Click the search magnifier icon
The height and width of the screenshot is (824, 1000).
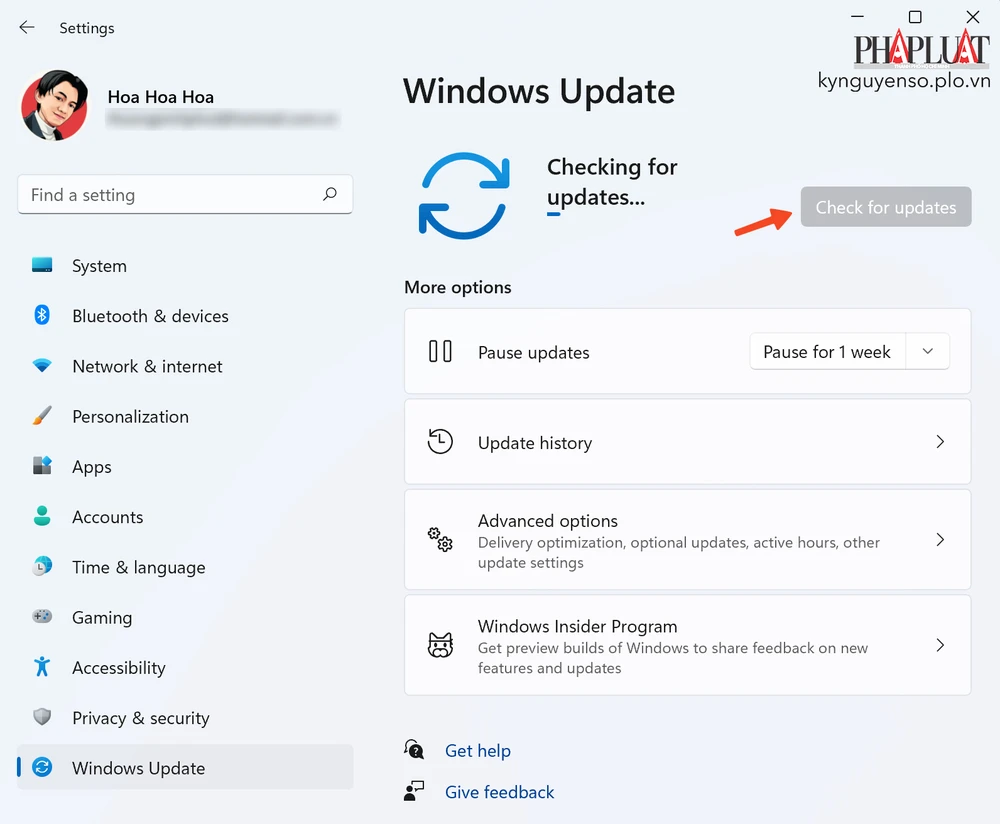tap(330, 195)
